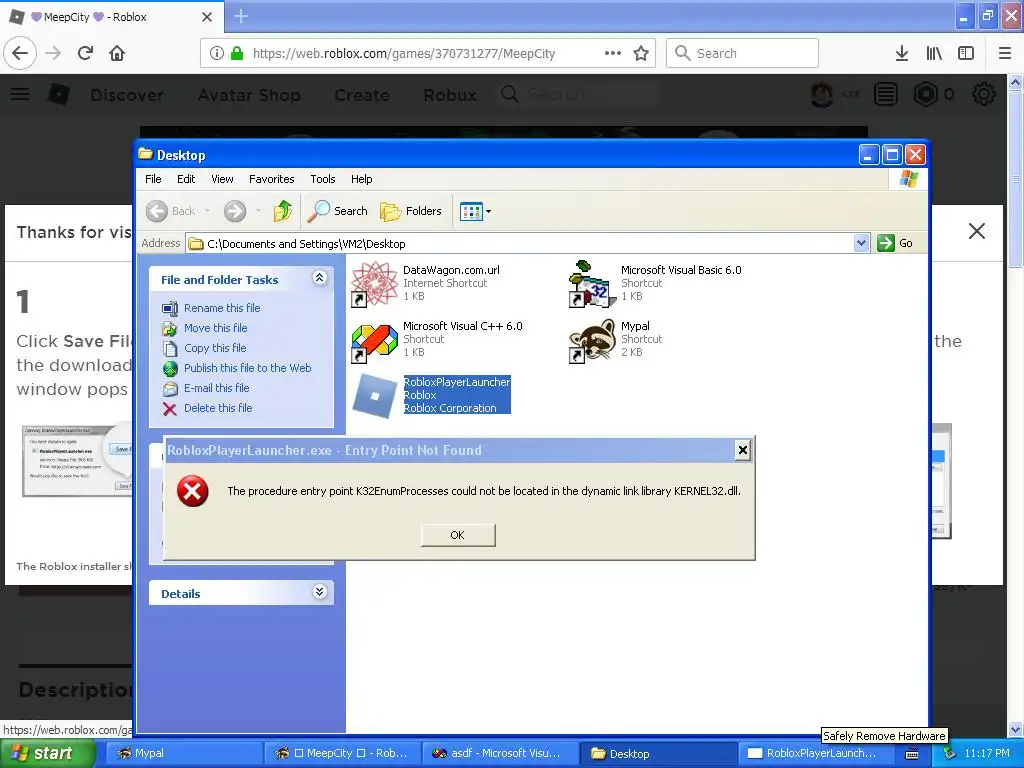Open the Help menu in Desktop window
1024x768 pixels.
click(361, 179)
